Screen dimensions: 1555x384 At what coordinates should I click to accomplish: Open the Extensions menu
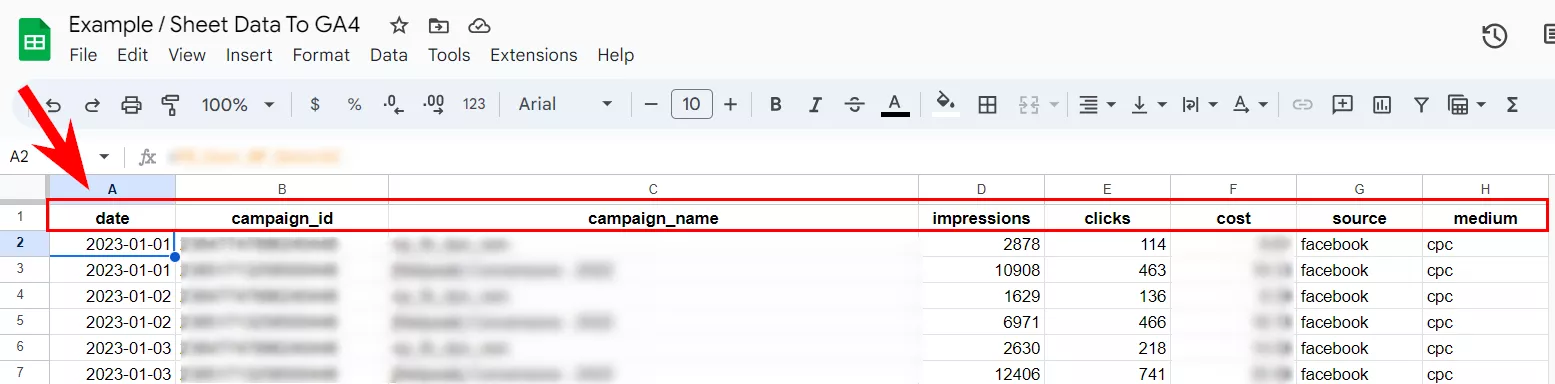[x=533, y=55]
